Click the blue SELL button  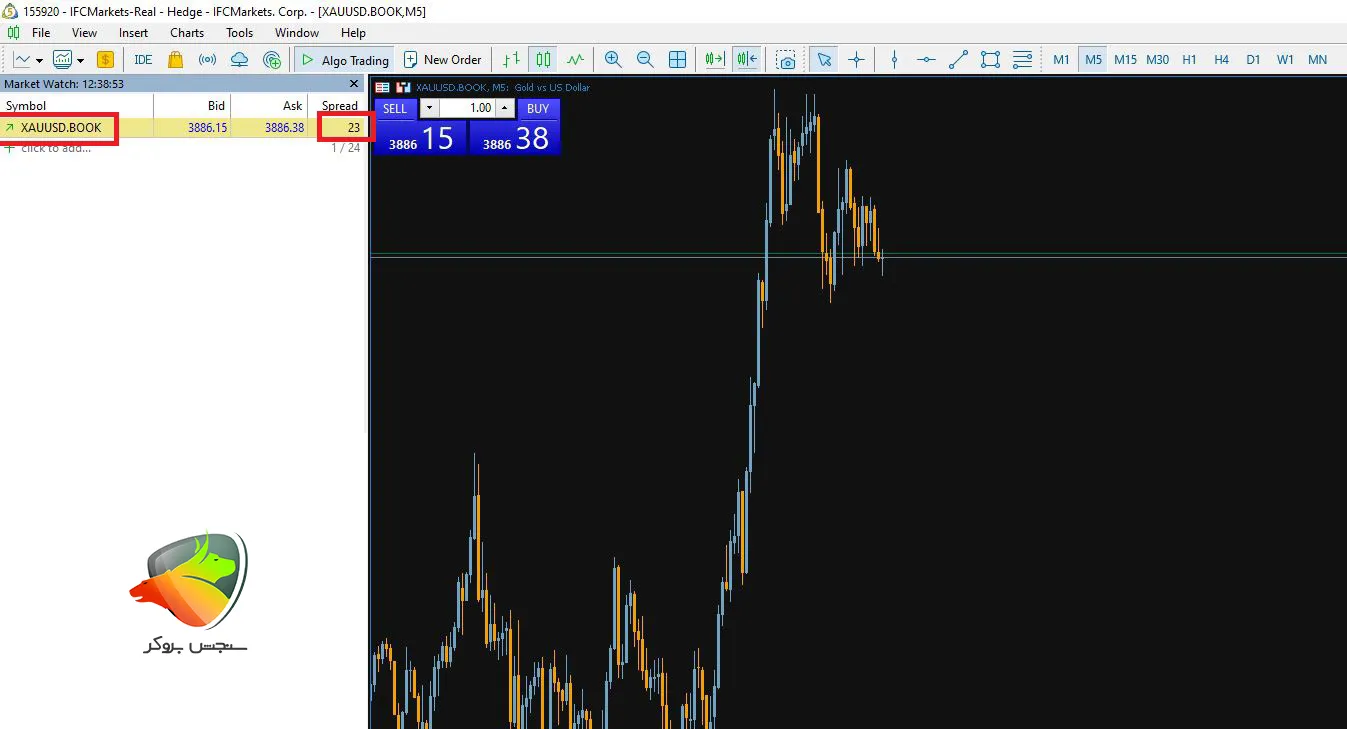click(x=395, y=108)
